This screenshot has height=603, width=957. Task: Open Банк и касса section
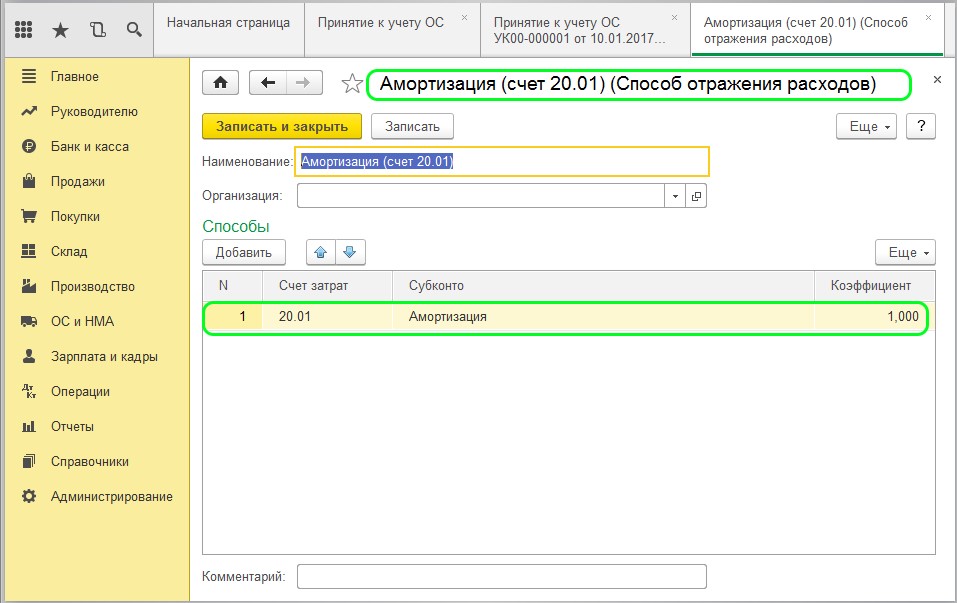tap(90, 146)
